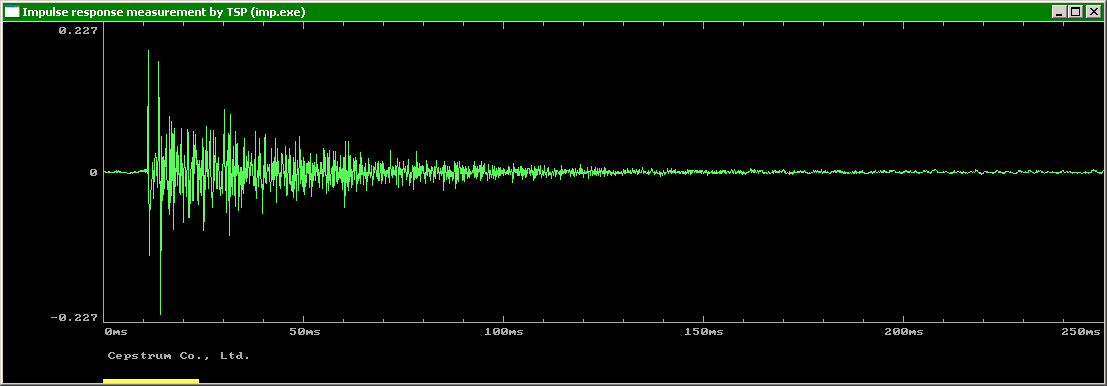Screen dimensions: 1107x386
Task: Click the window system icon in title bar
Action: [x=12, y=11]
